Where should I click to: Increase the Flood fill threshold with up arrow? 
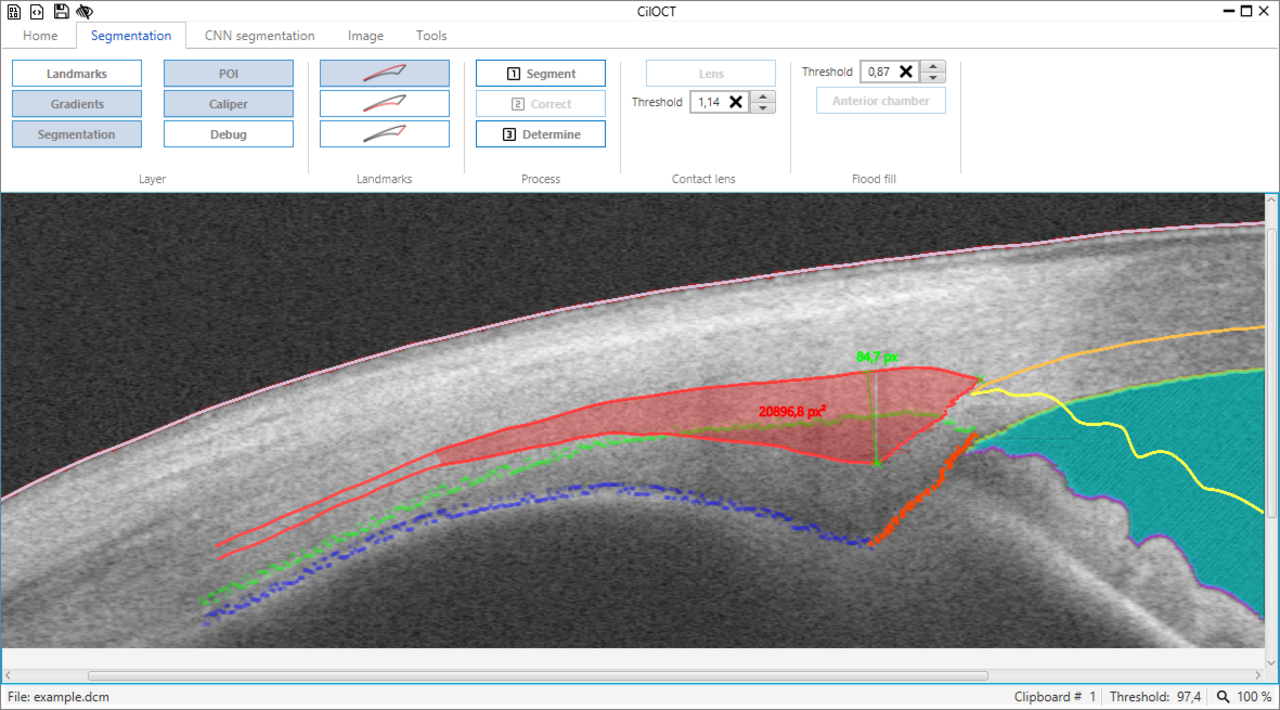click(x=933, y=67)
